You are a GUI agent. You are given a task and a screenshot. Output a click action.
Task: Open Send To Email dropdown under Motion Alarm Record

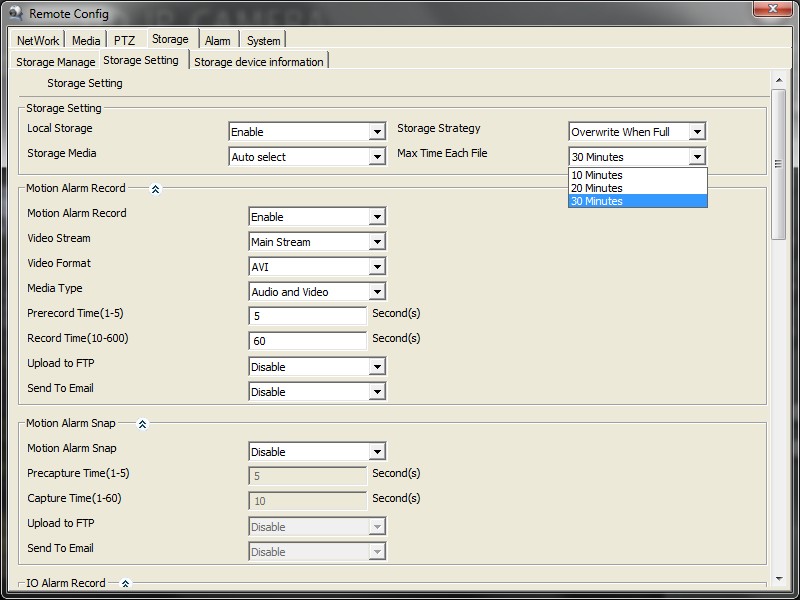click(x=317, y=391)
